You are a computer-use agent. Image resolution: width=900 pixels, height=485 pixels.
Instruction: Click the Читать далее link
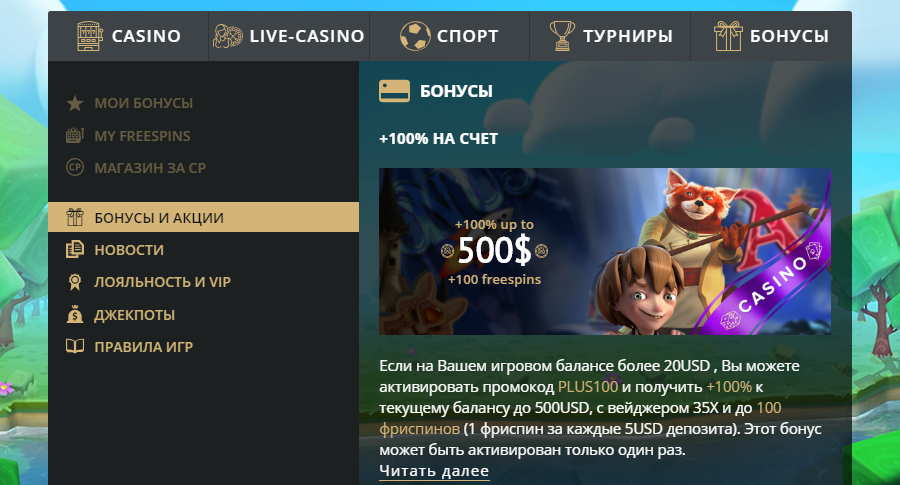[434, 471]
